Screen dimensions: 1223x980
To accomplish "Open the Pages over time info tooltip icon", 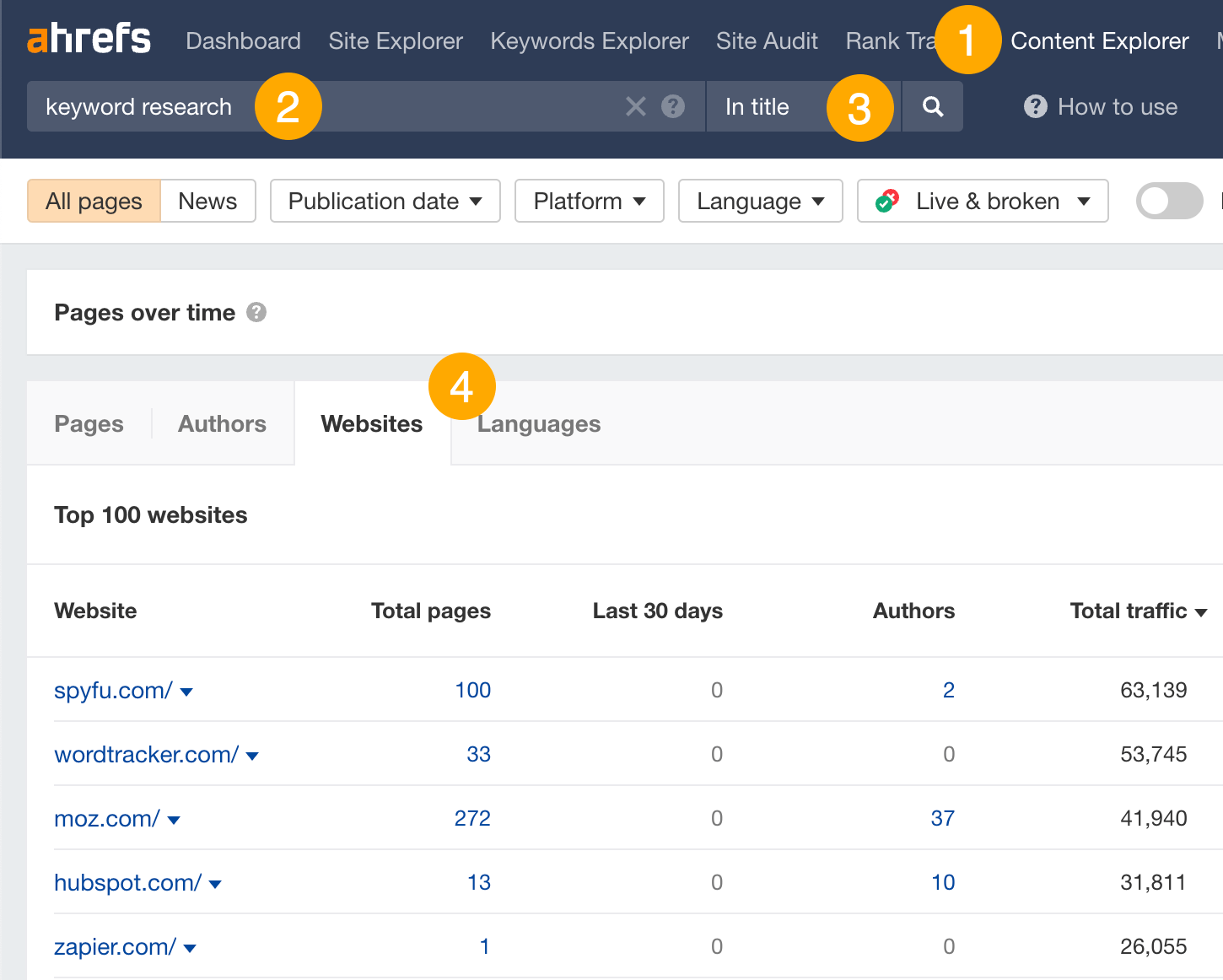I will 257,312.
